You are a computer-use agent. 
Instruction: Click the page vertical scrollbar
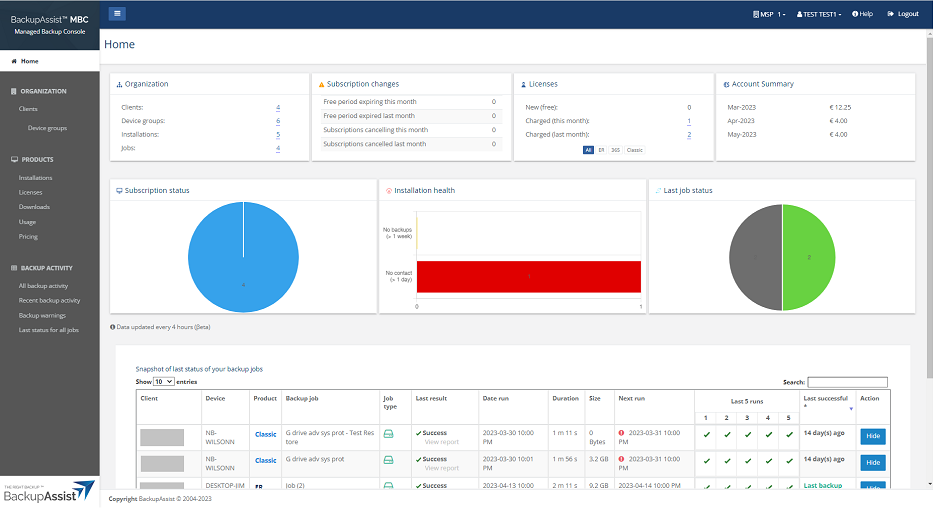(929, 206)
